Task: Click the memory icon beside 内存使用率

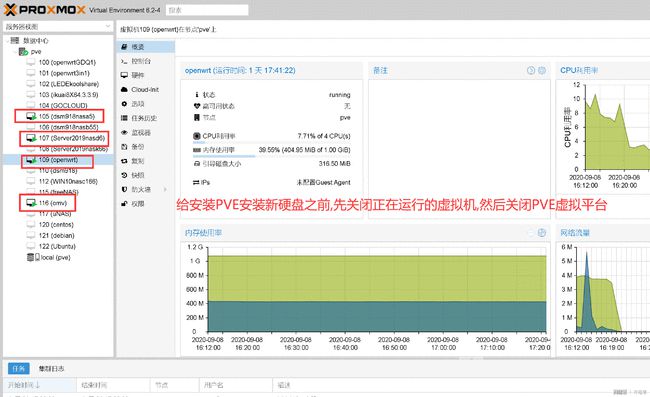Action: tap(197, 150)
